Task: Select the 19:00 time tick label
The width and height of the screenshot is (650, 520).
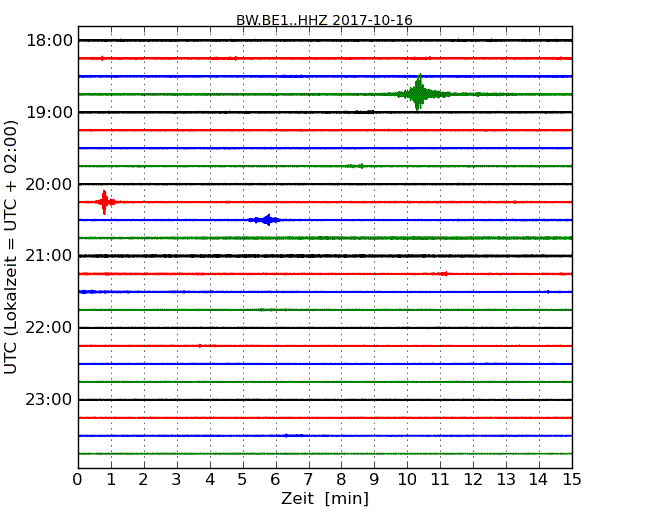Action: coord(49,112)
